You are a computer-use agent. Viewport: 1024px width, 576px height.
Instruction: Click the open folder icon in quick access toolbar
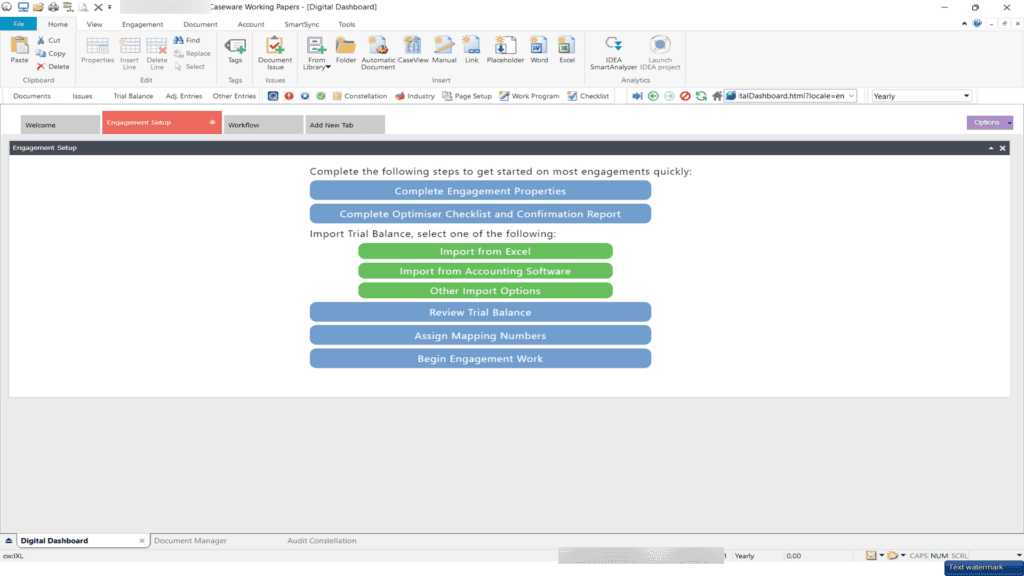(38, 7)
